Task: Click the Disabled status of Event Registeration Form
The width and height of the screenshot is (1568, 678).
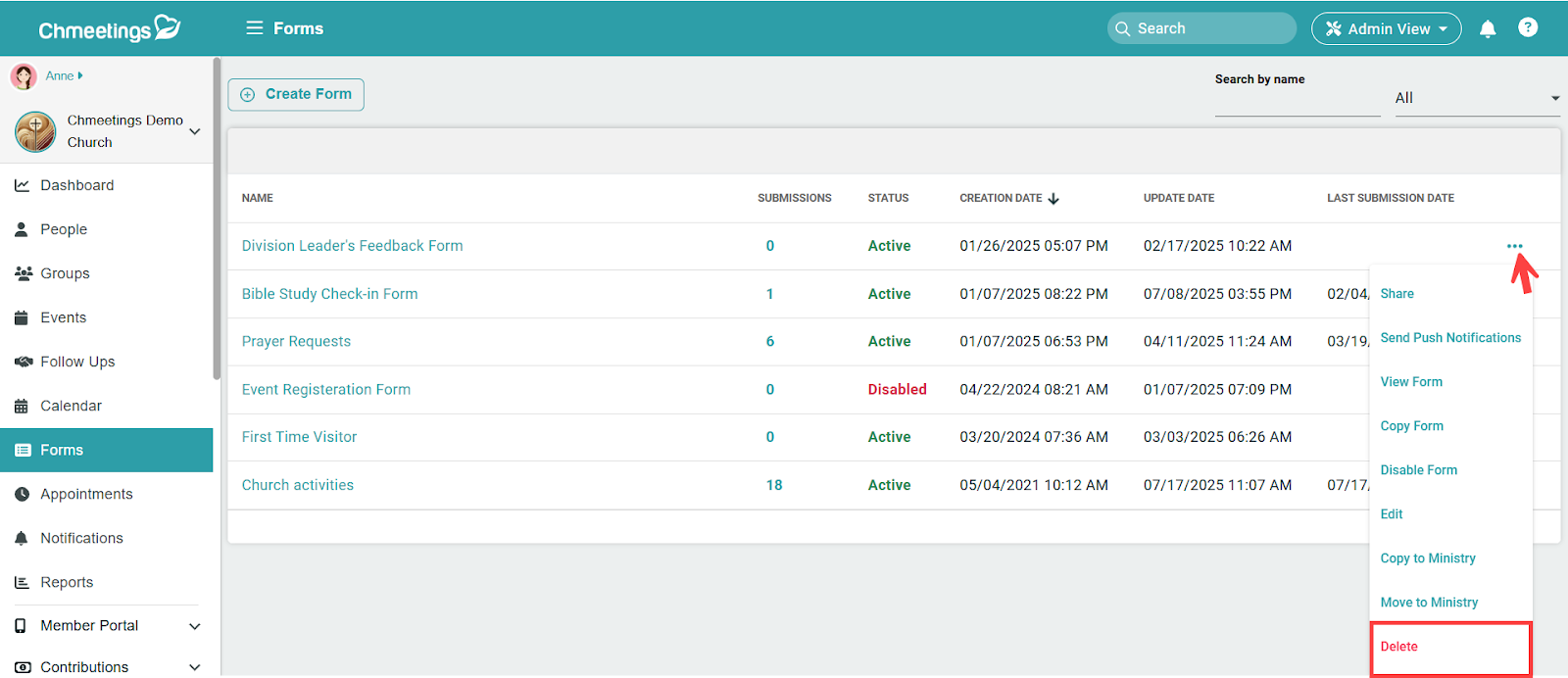Action: click(898, 389)
